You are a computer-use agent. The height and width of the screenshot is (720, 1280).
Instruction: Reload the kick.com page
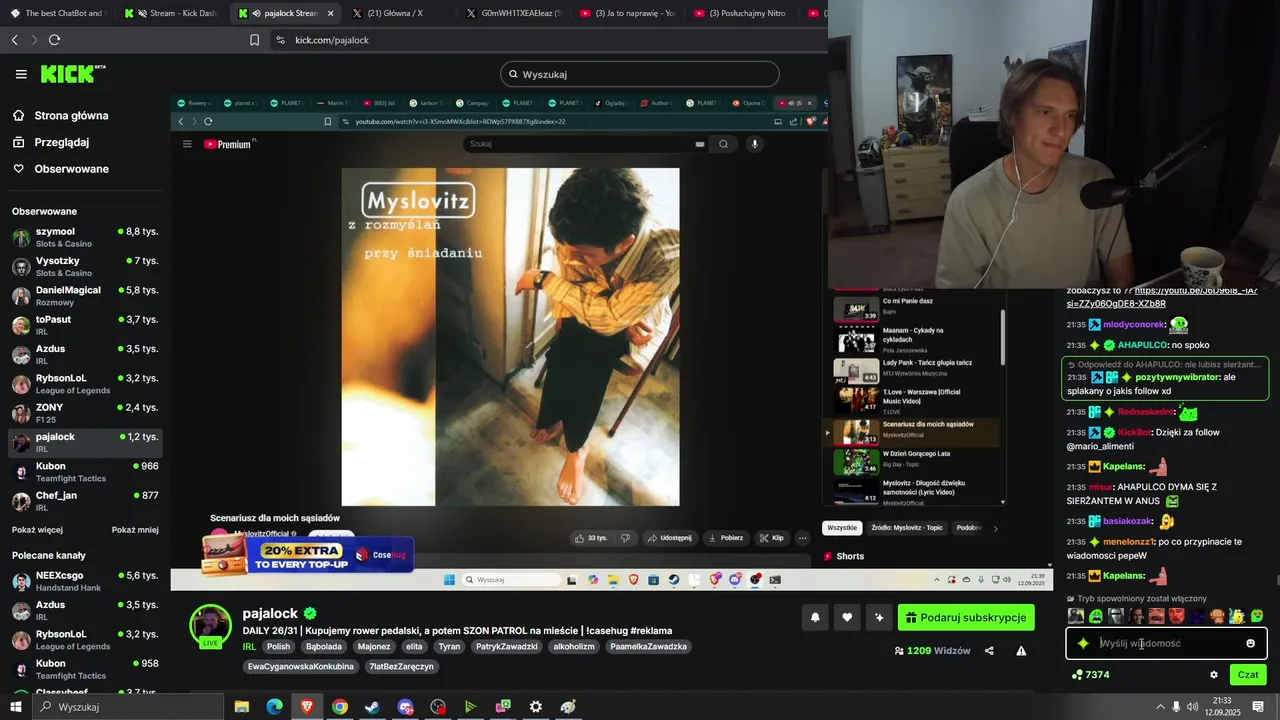click(x=54, y=40)
